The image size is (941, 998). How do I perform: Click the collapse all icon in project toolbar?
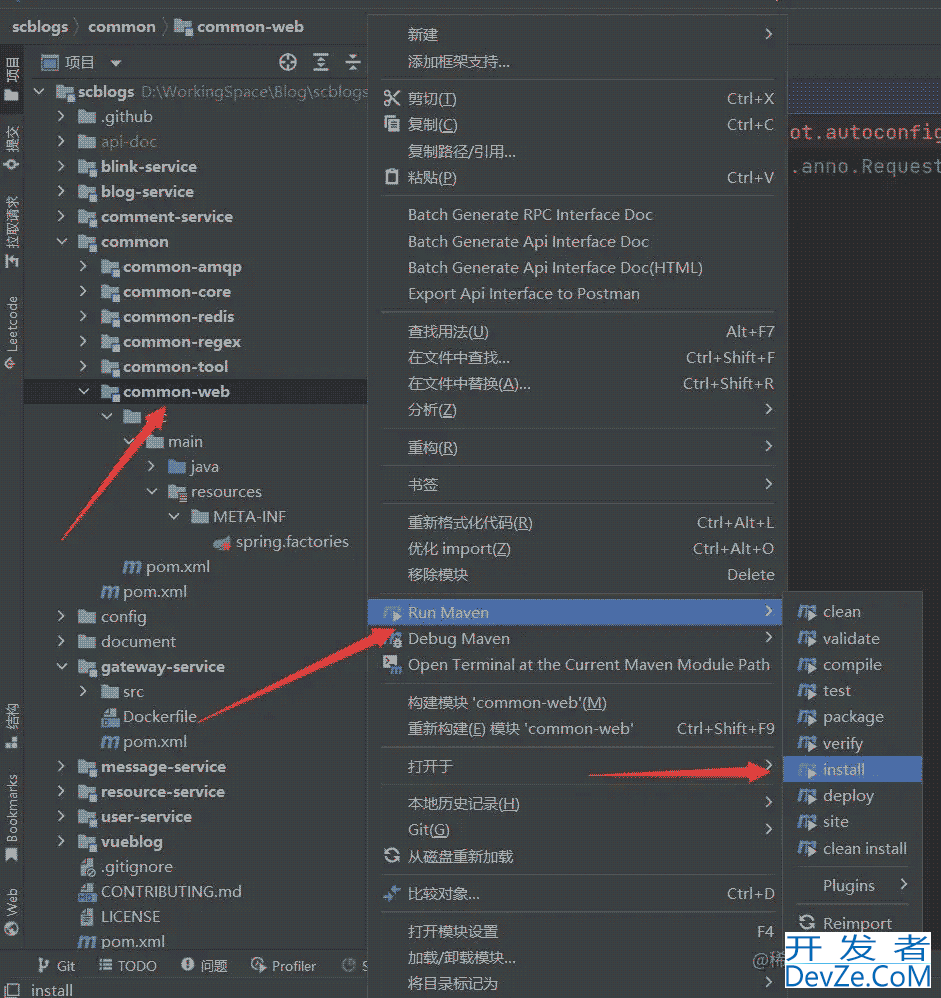[353, 62]
